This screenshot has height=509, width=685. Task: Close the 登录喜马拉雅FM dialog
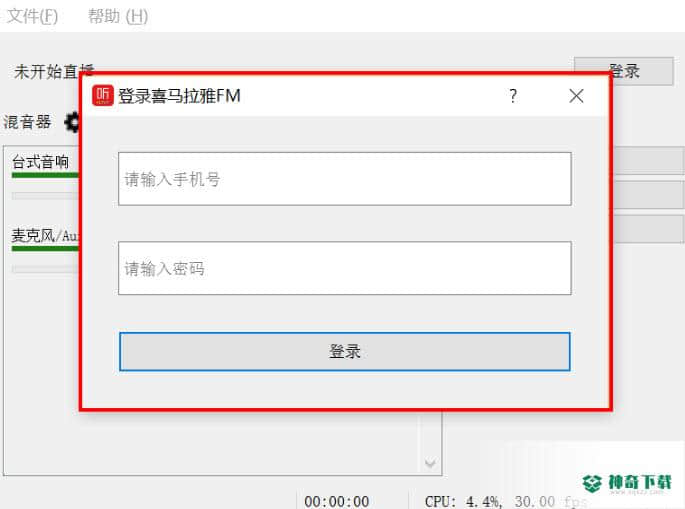point(576,96)
